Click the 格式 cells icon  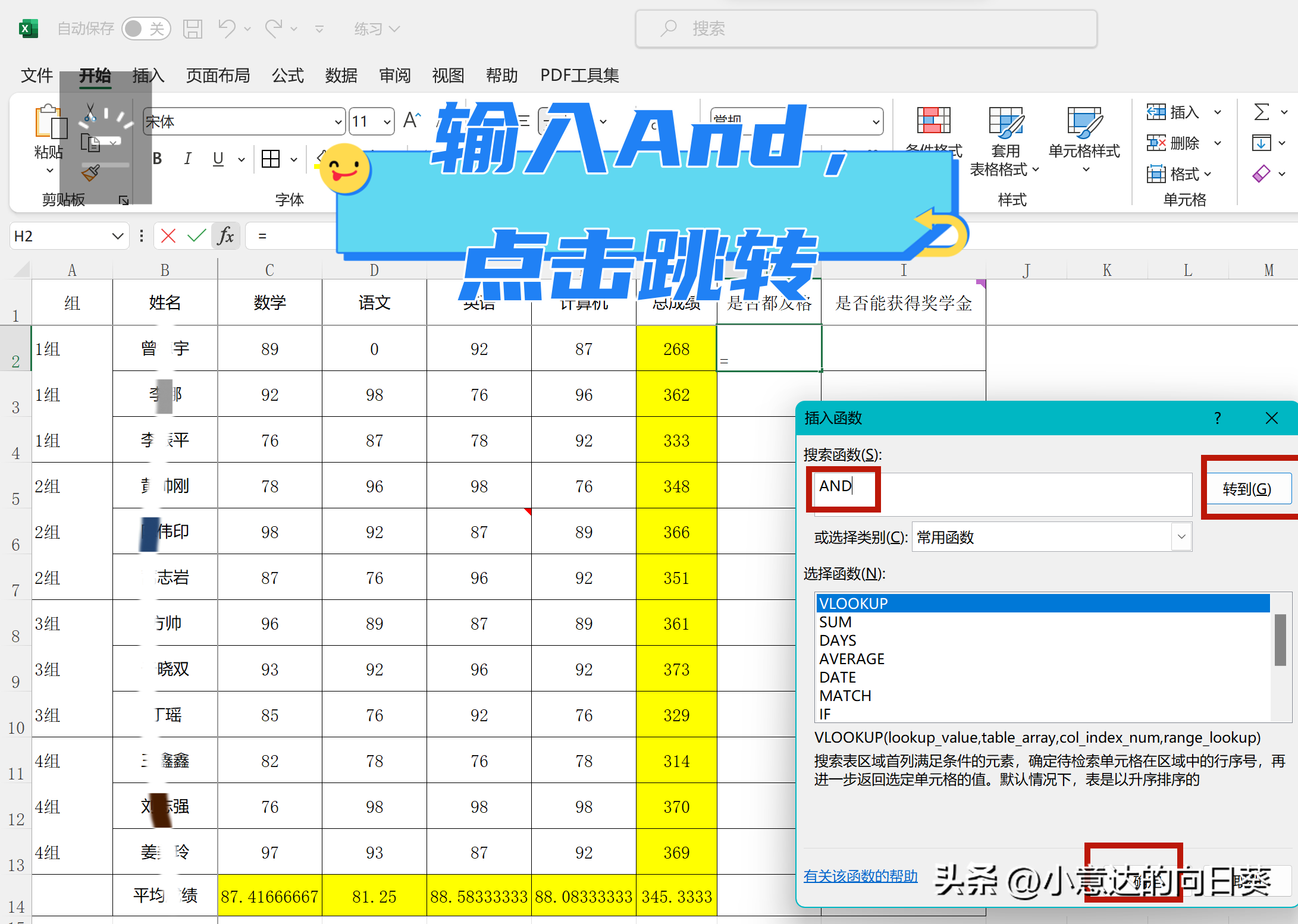coord(1156,174)
